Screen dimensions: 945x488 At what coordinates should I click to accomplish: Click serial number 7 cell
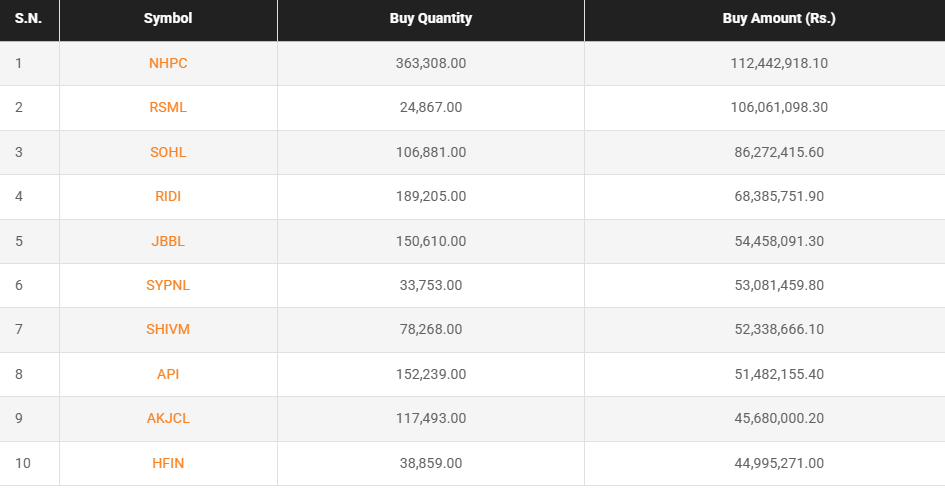[x=19, y=330]
